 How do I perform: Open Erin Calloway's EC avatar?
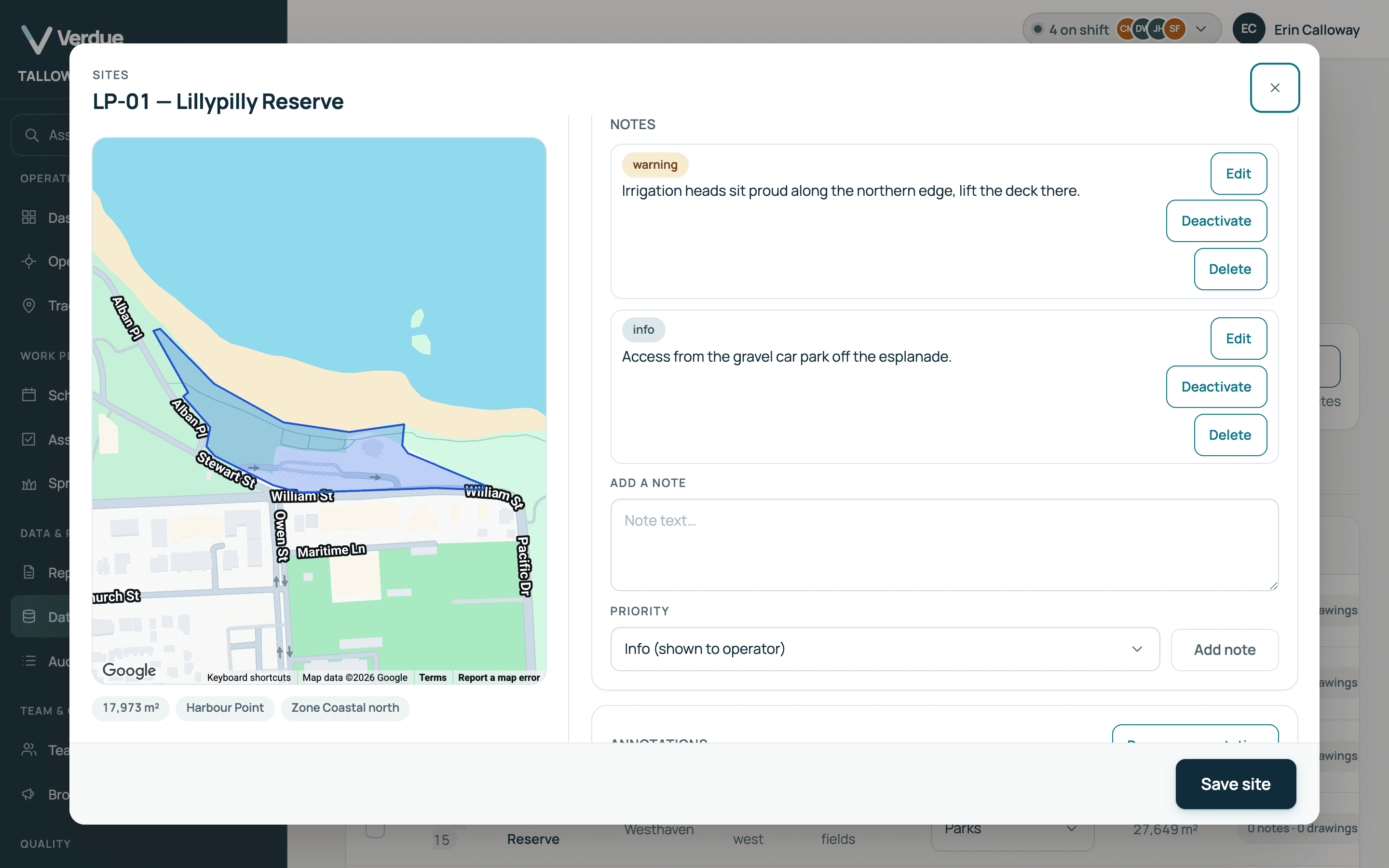click(1248, 29)
